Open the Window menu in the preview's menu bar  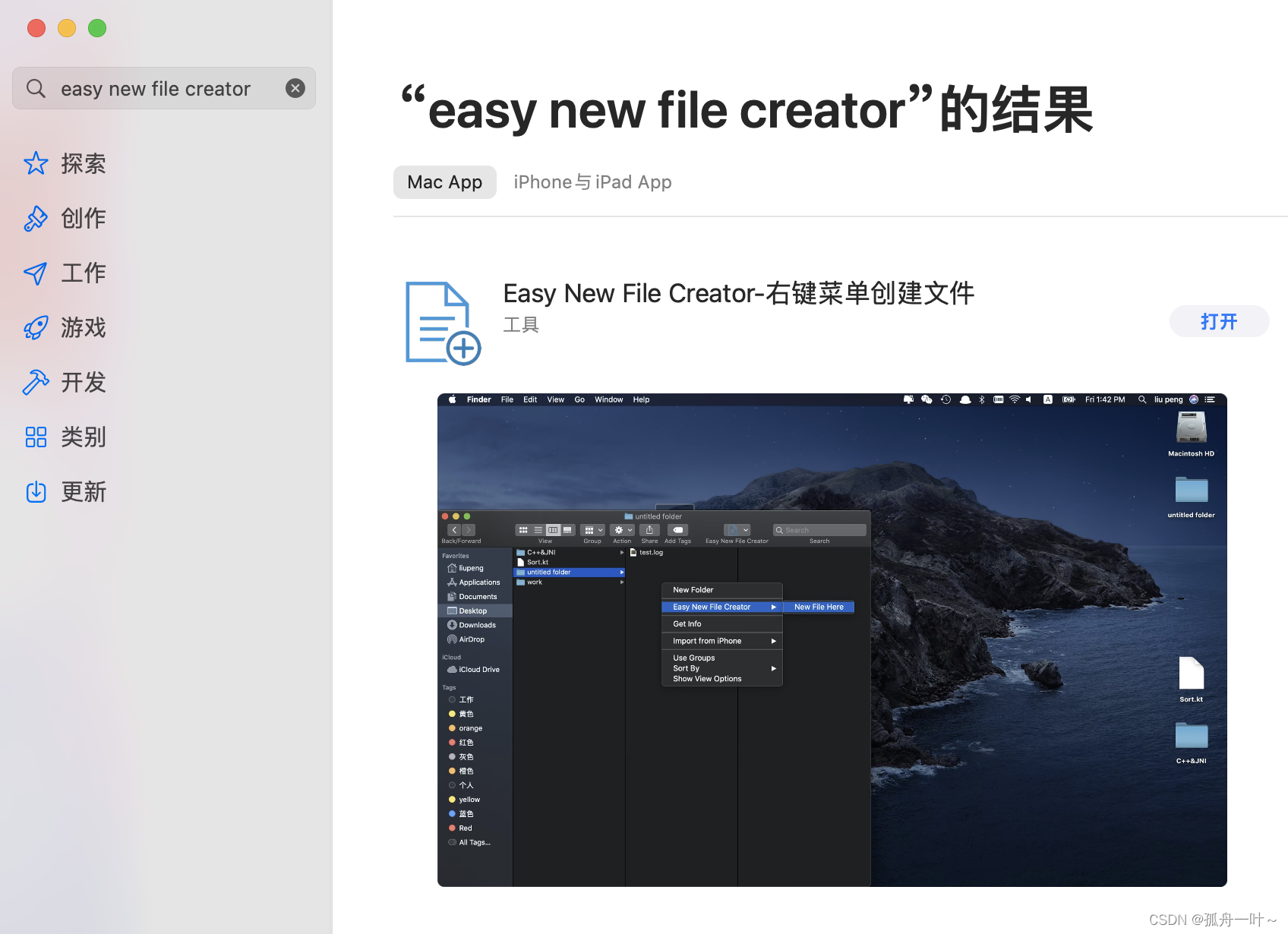coord(608,399)
